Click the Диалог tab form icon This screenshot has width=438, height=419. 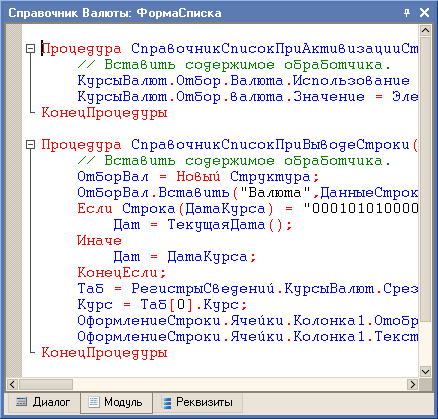(x=22, y=402)
